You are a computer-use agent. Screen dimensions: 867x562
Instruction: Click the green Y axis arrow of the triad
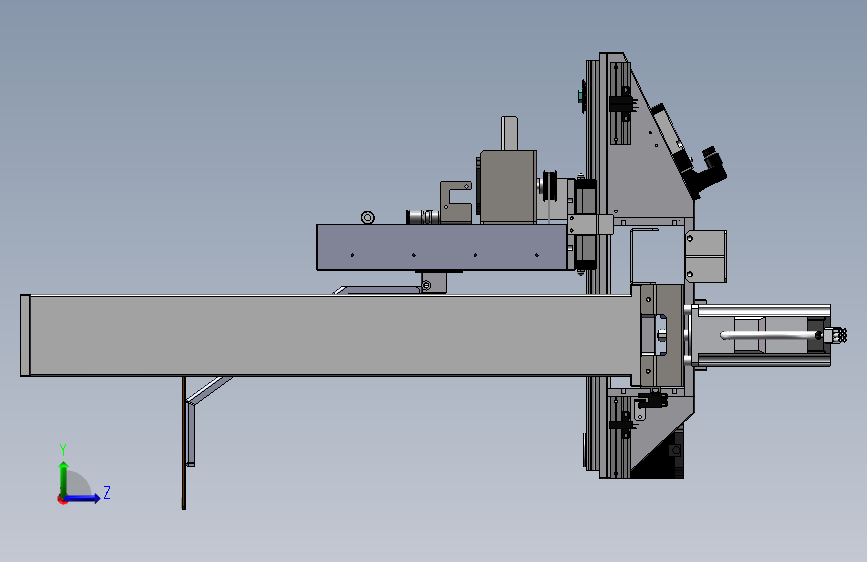[64, 477]
